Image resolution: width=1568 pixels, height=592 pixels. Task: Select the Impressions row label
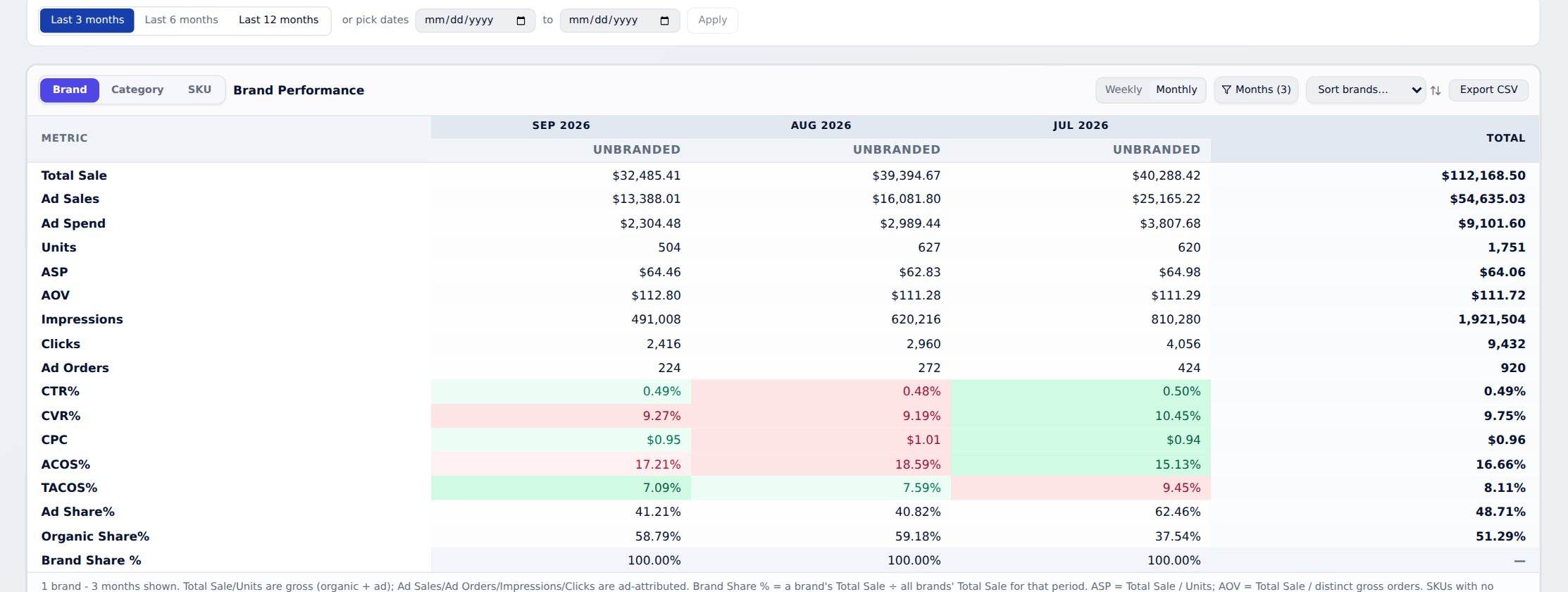(82, 320)
